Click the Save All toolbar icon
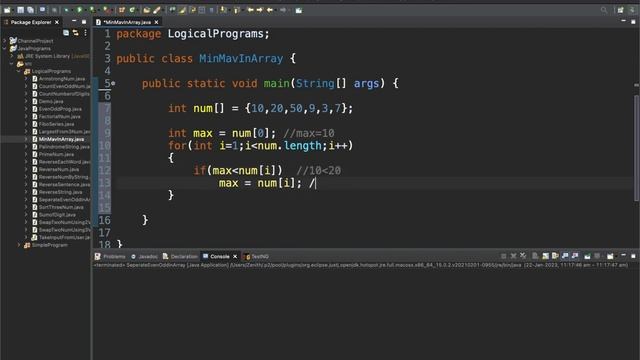 pos(30,10)
